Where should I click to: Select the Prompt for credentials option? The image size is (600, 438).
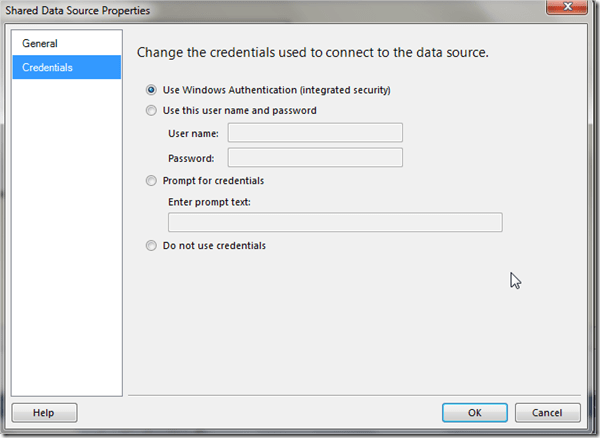[152, 181]
